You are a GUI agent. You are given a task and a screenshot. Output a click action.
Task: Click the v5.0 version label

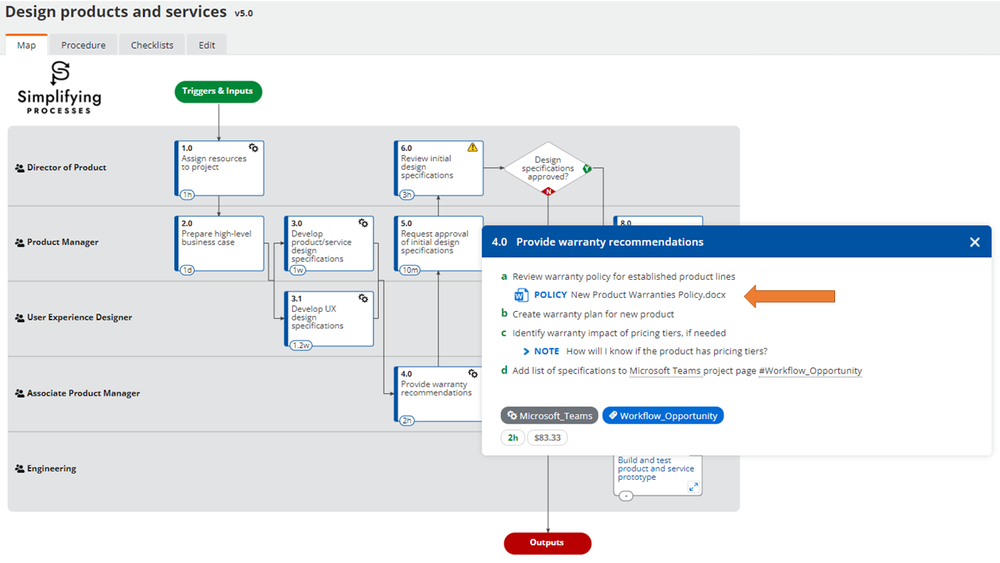(x=244, y=13)
